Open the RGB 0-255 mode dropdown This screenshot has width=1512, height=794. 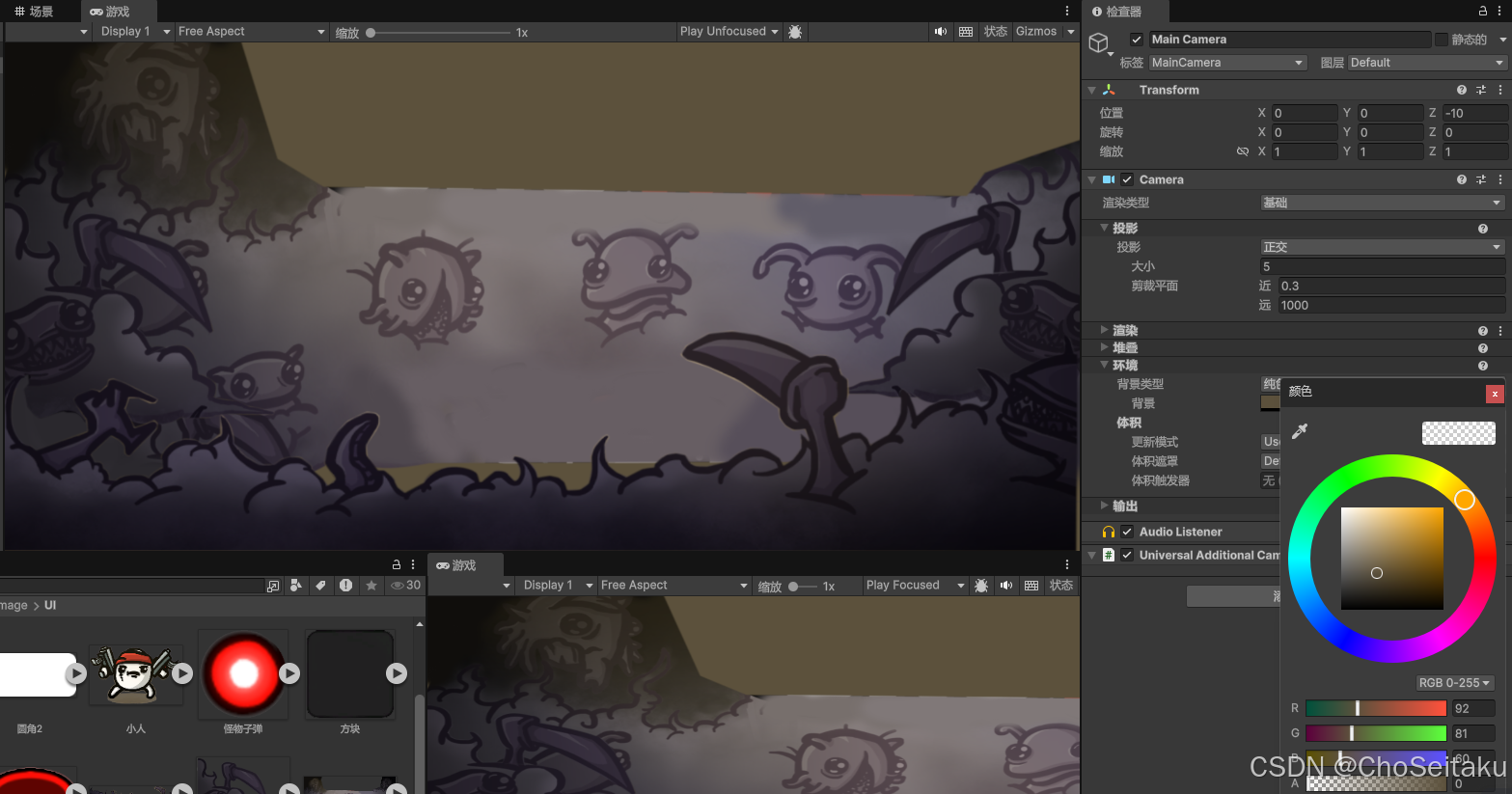(x=1454, y=682)
